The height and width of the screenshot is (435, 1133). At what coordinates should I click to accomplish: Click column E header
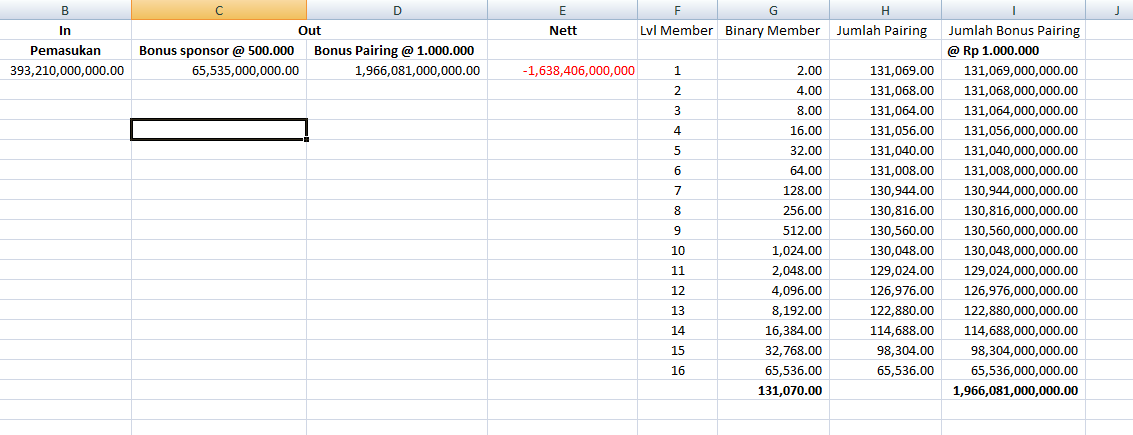[x=562, y=10]
